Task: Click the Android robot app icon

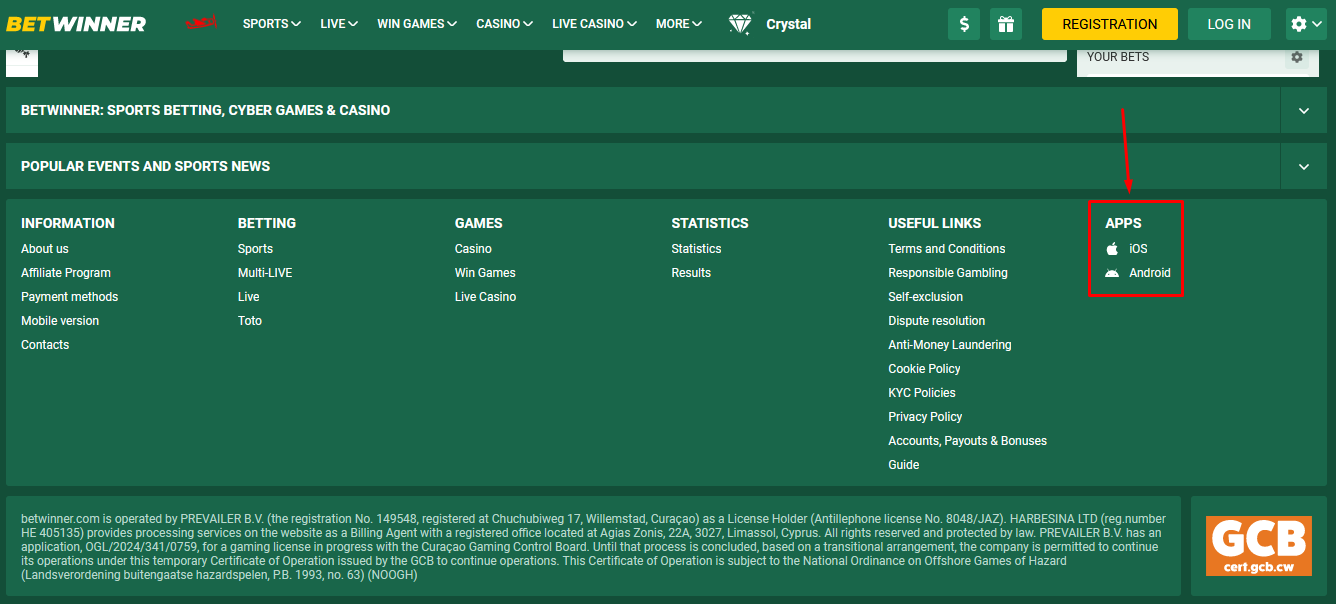Action: coord(1112,273)
